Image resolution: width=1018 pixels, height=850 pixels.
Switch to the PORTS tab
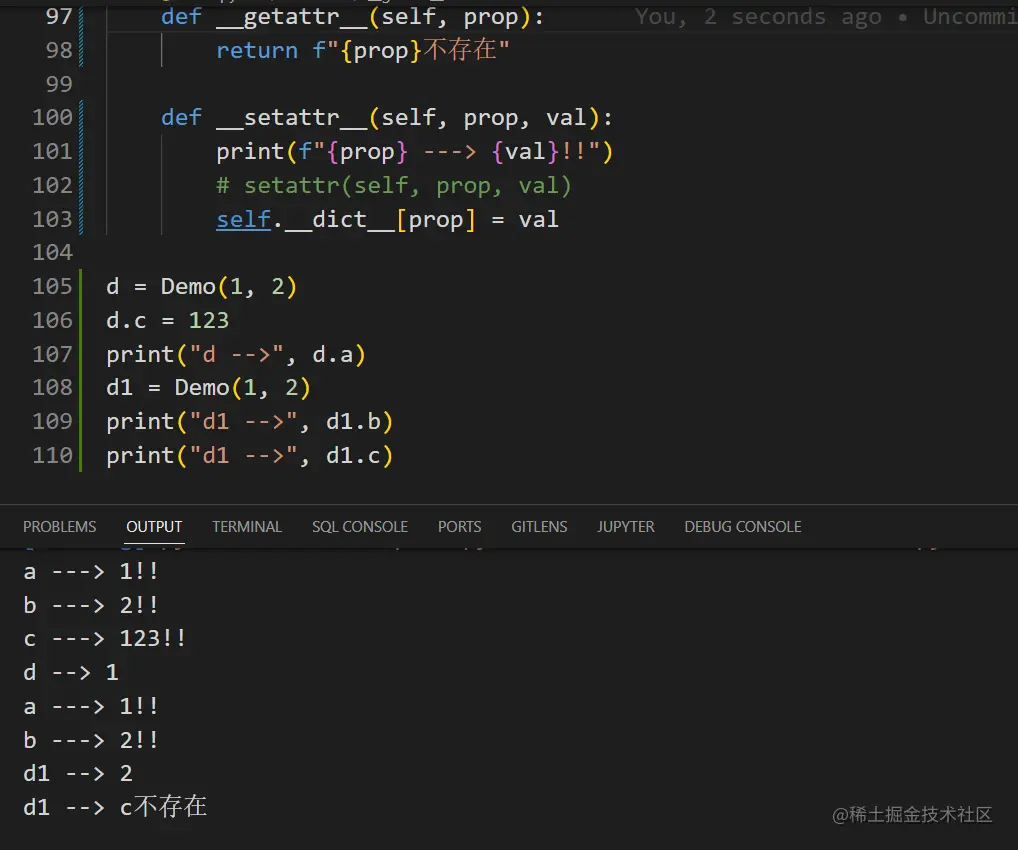pyautogui.click(x=460, y=527)
